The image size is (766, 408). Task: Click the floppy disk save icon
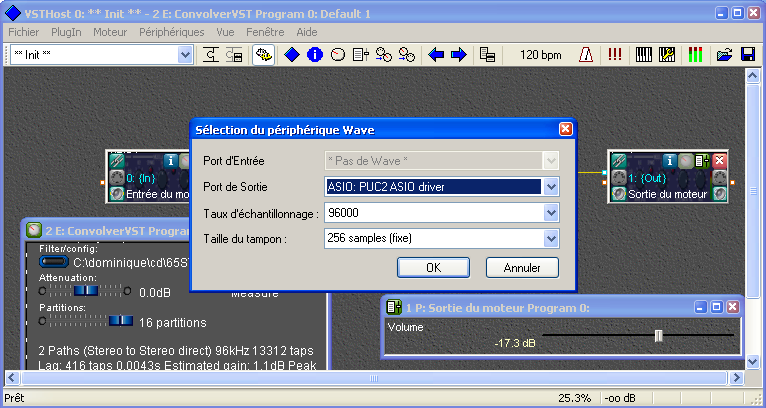click(x=748, y=55)
